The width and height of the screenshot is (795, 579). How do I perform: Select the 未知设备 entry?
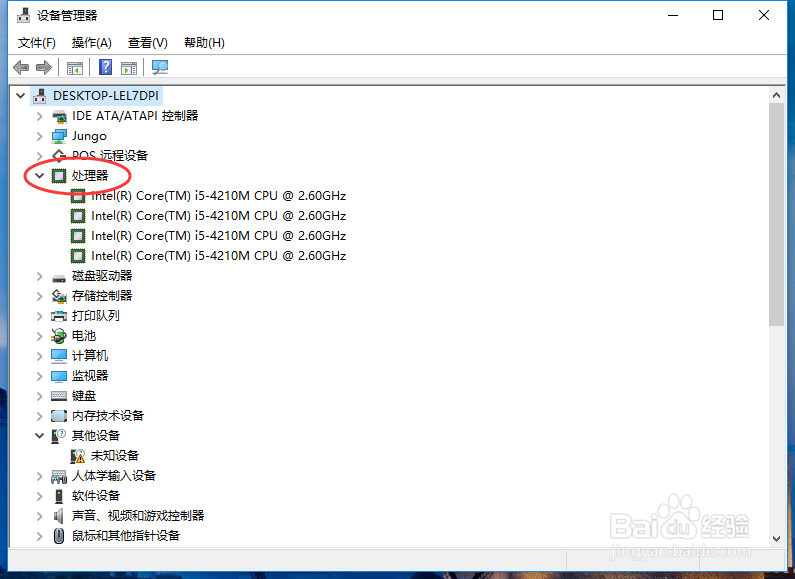click(115, 456)
